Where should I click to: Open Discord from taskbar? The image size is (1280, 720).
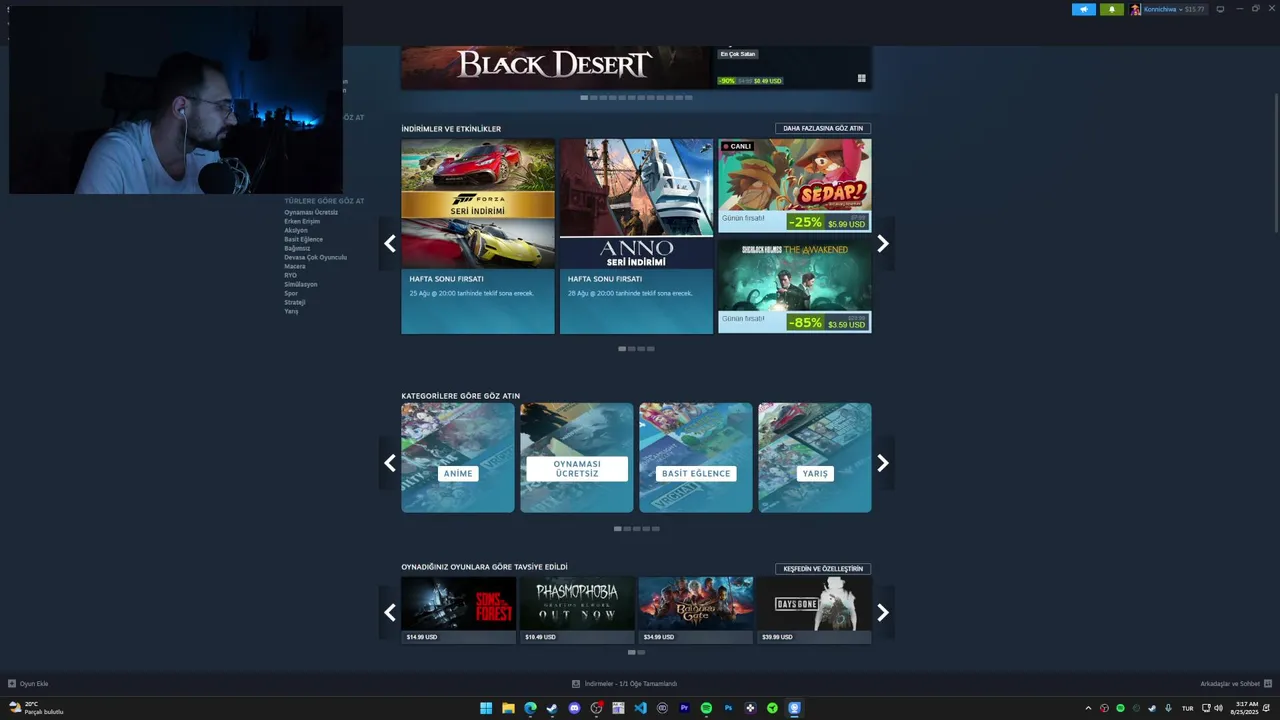pyautogui.click(x=574, y=708)
